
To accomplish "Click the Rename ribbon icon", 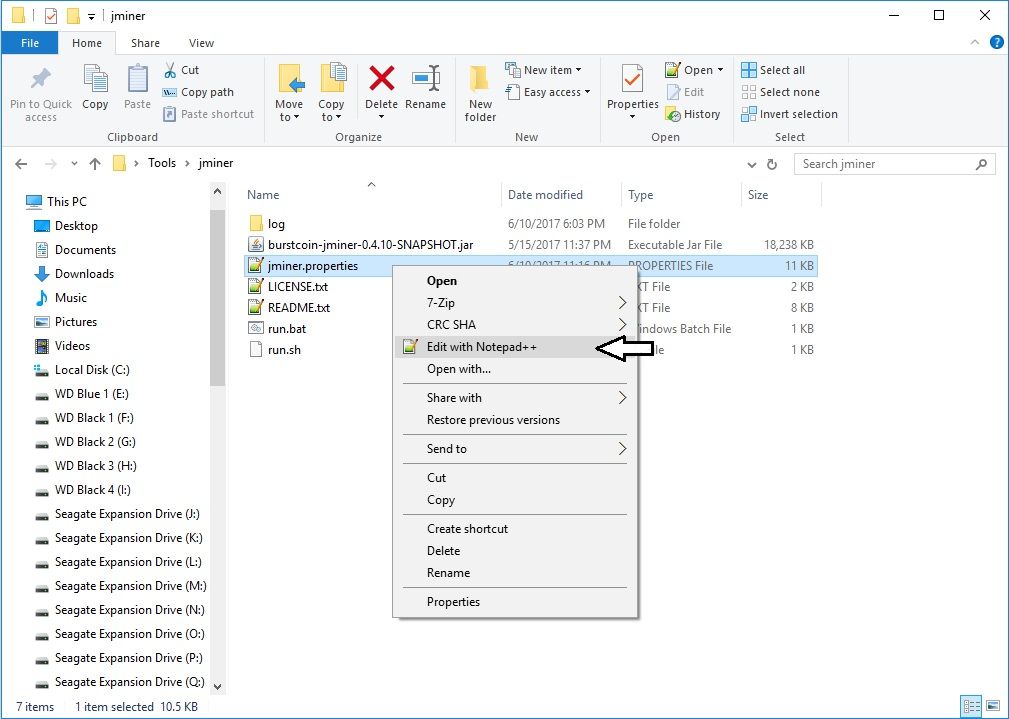I will point(425,79).
